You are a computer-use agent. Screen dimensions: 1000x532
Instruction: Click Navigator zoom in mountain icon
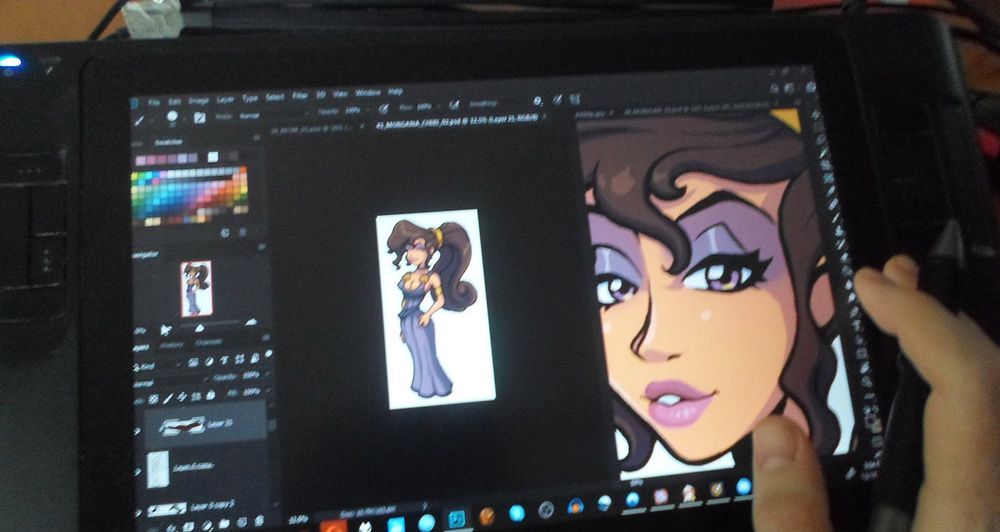[x=251, y=323]
